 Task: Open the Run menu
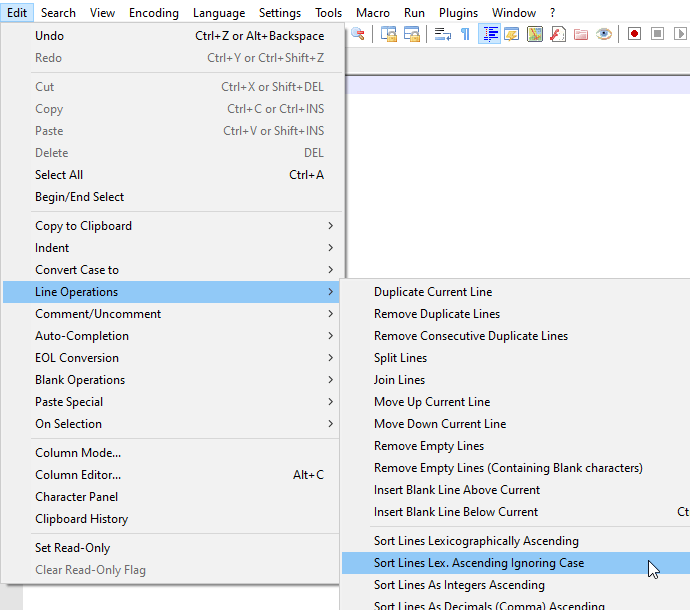[x=414, y=13]
